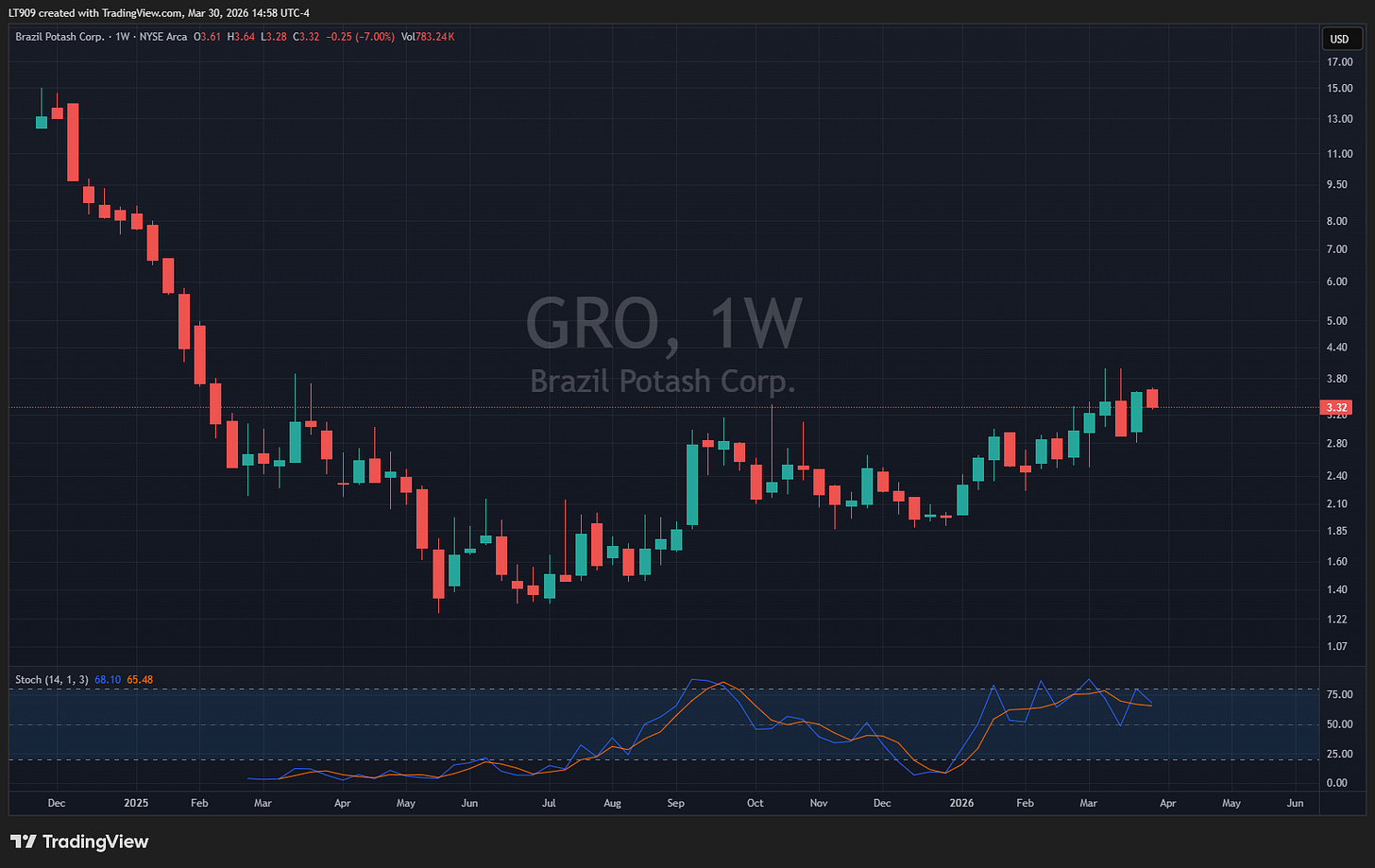Click the 15.00 price axis label
This screenshot has width=1375, height=868.
(x=1339, y=89)
